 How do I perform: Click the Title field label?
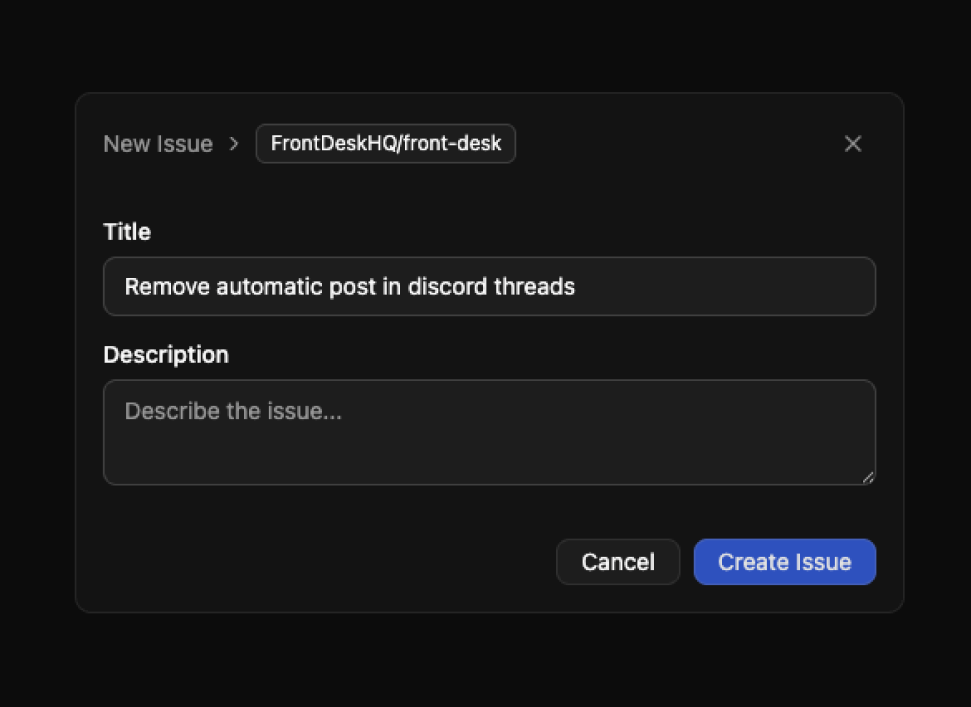point(127,232)
